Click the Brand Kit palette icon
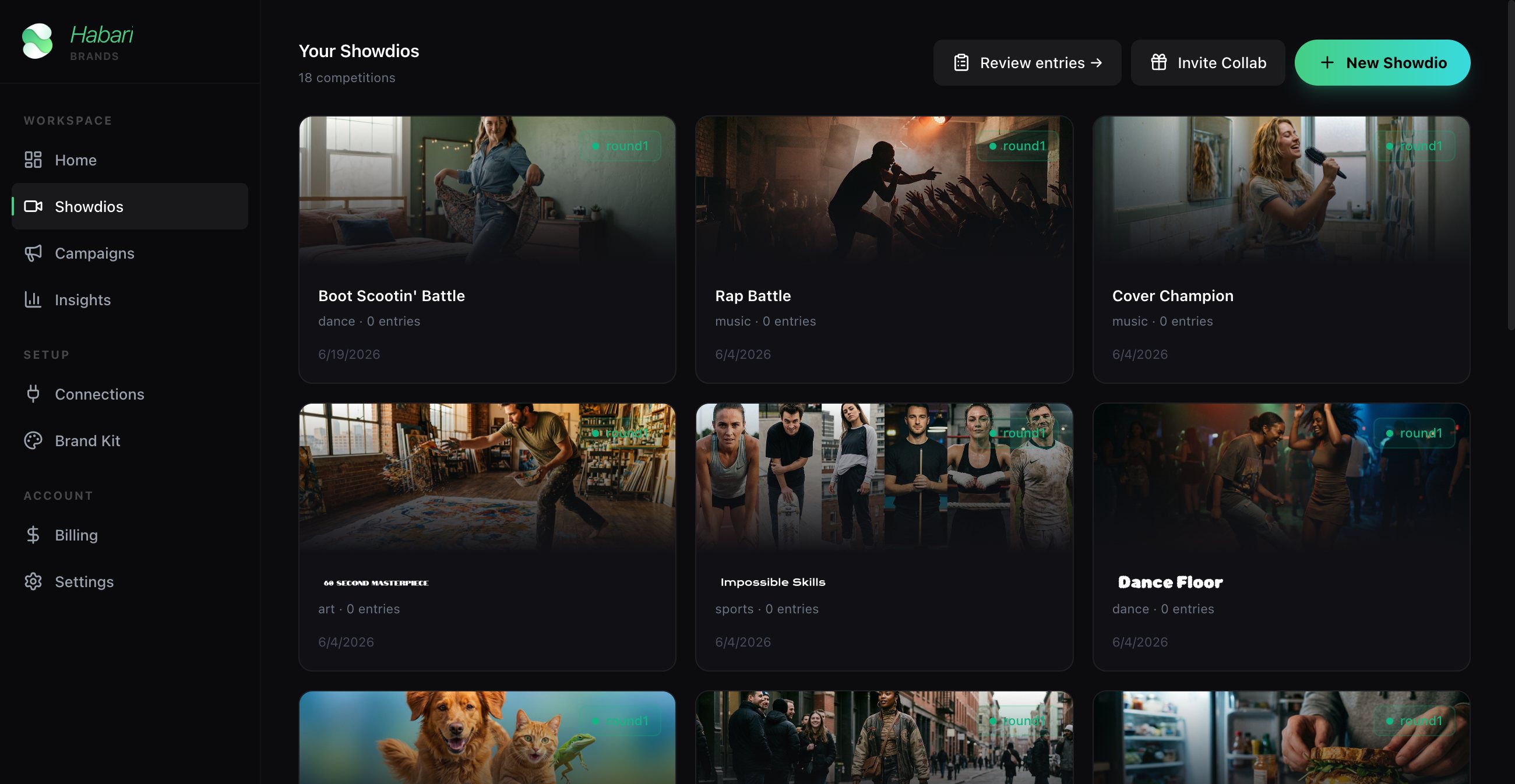Screen dimensions: 1515x784 (33, 440)
